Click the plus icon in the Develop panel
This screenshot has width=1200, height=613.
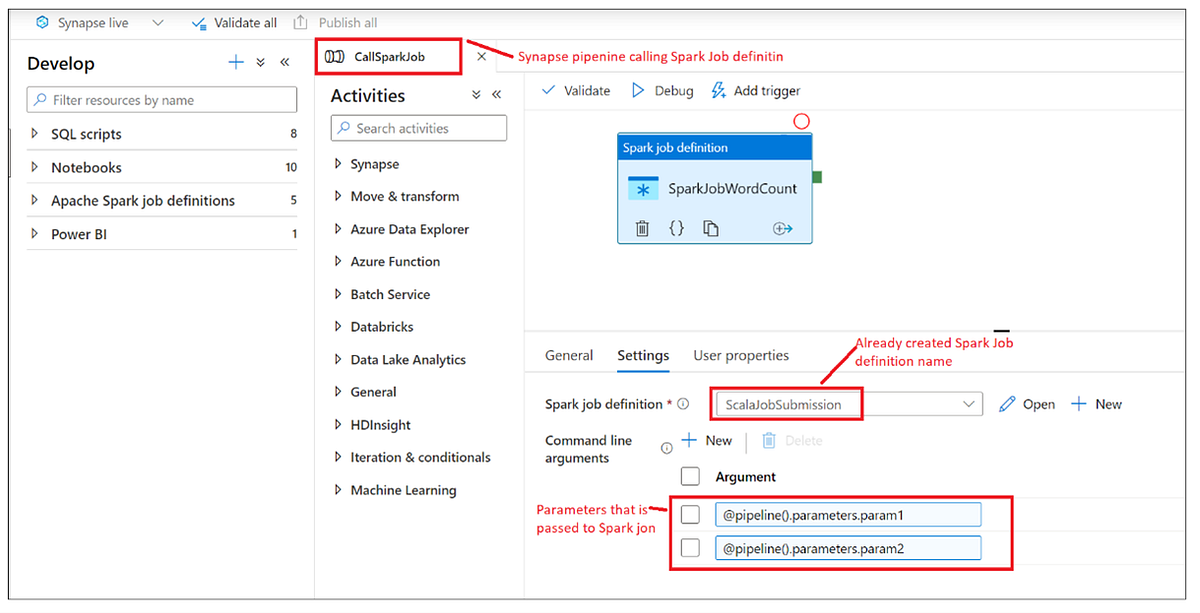236,62
